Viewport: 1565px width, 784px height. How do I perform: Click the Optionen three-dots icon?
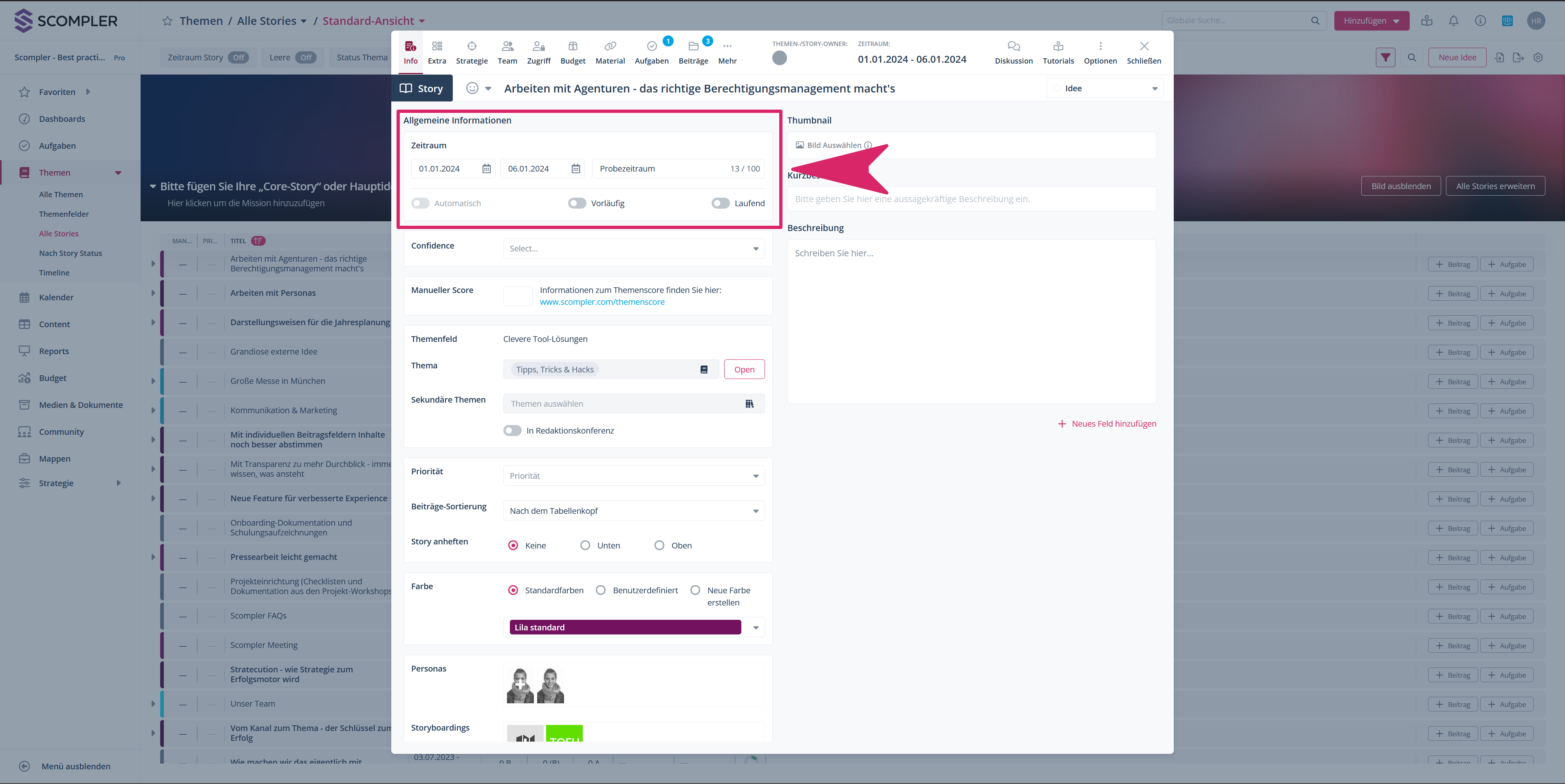tap(1100, 47)
